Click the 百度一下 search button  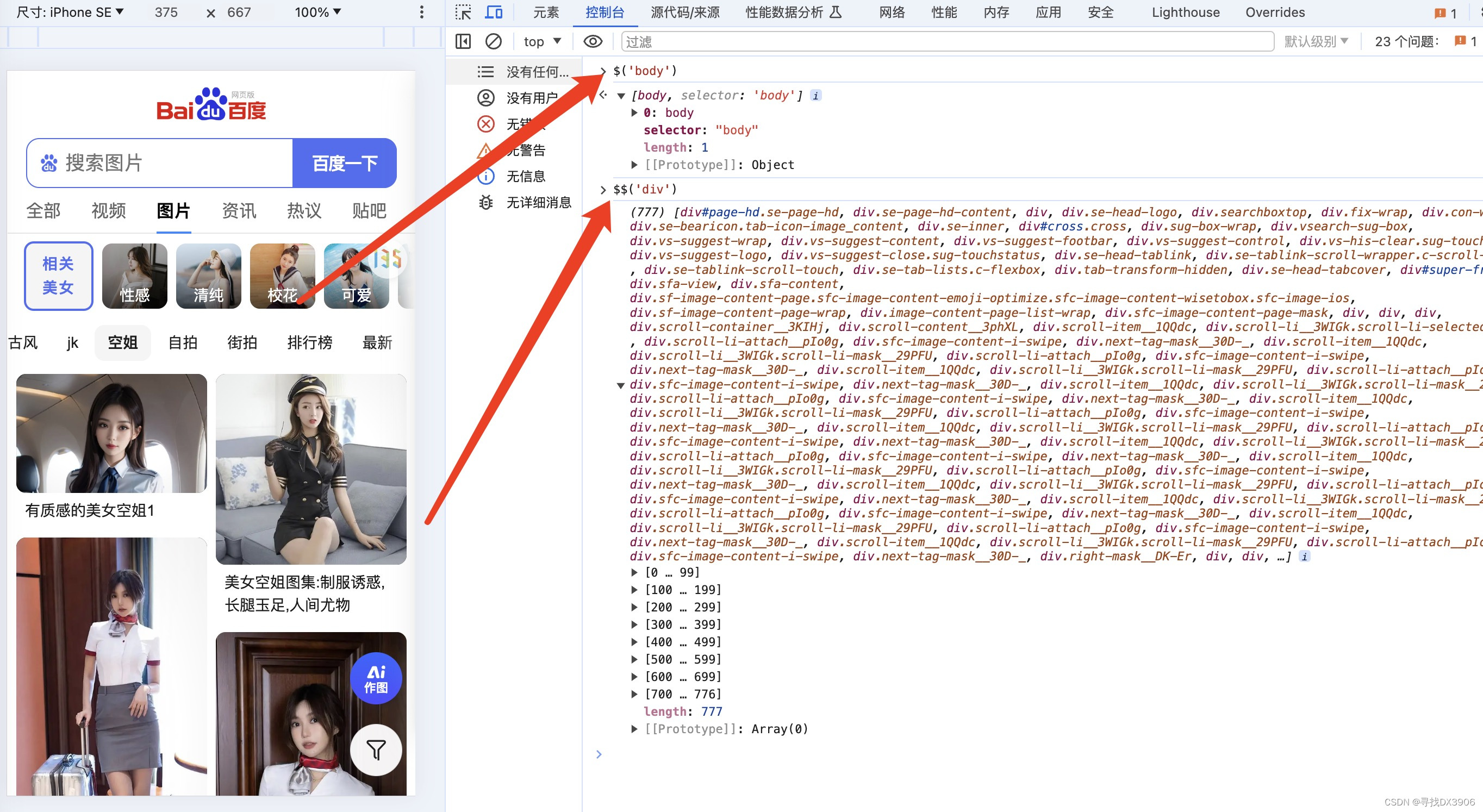click(344, 163)
